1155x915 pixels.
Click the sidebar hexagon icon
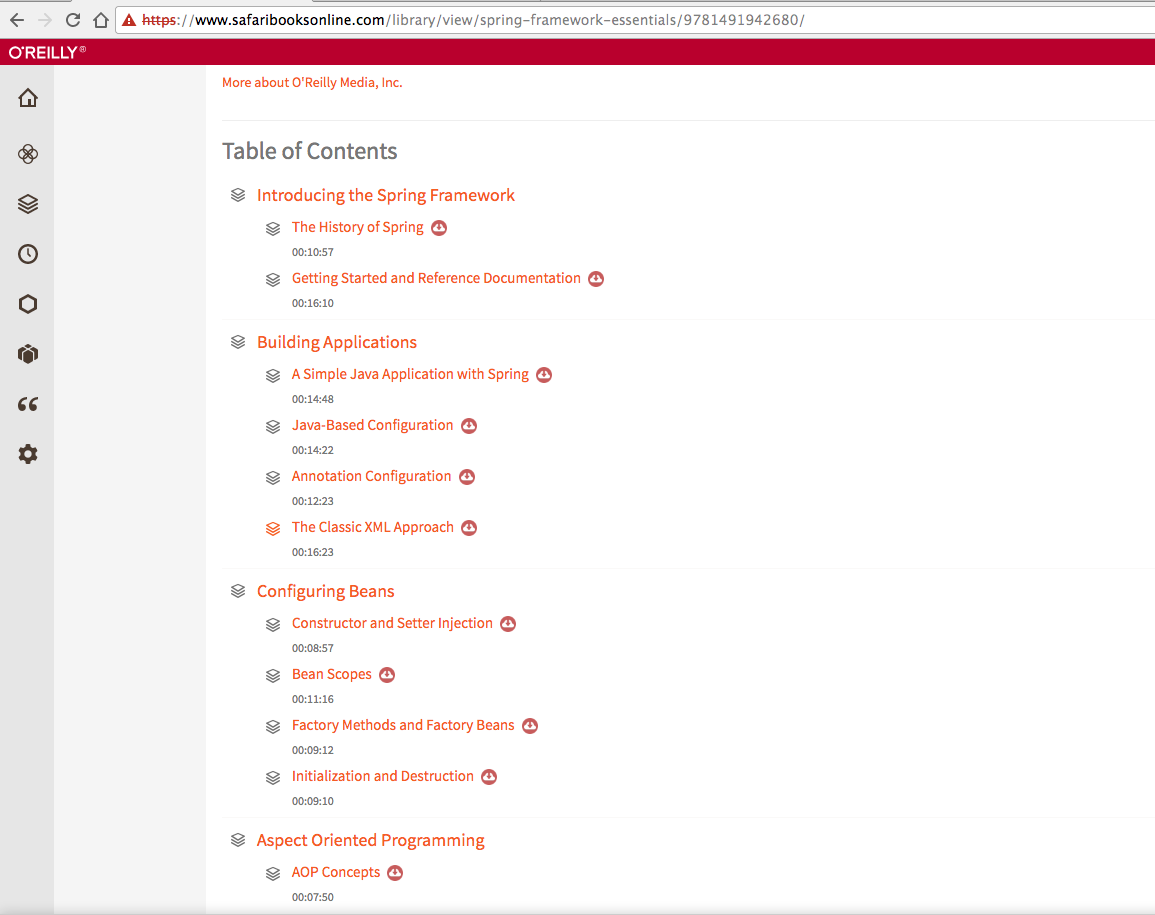coord(28,304)
